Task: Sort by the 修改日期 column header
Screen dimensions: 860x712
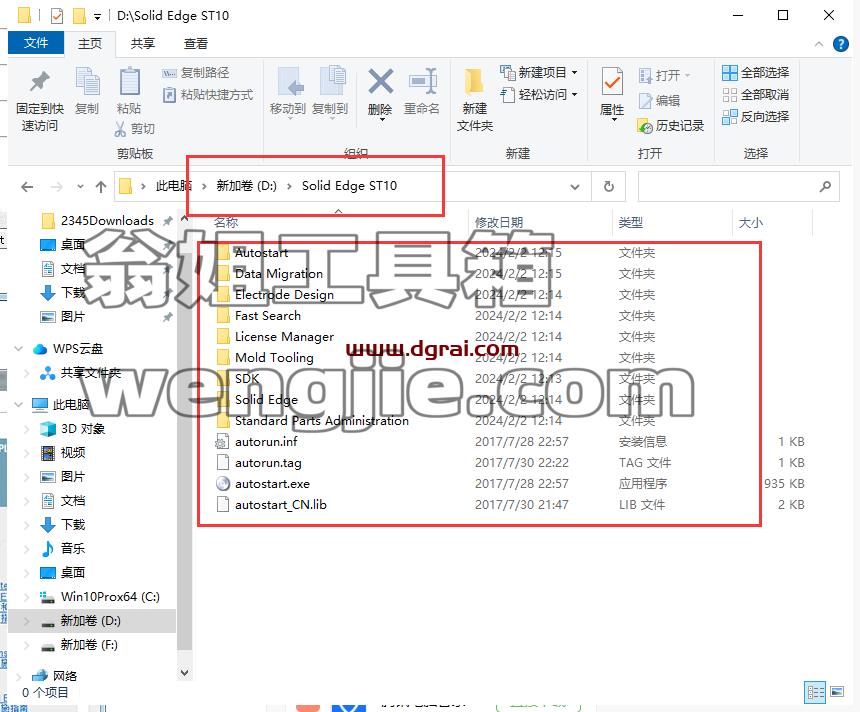Action: [x=499, y=223]
